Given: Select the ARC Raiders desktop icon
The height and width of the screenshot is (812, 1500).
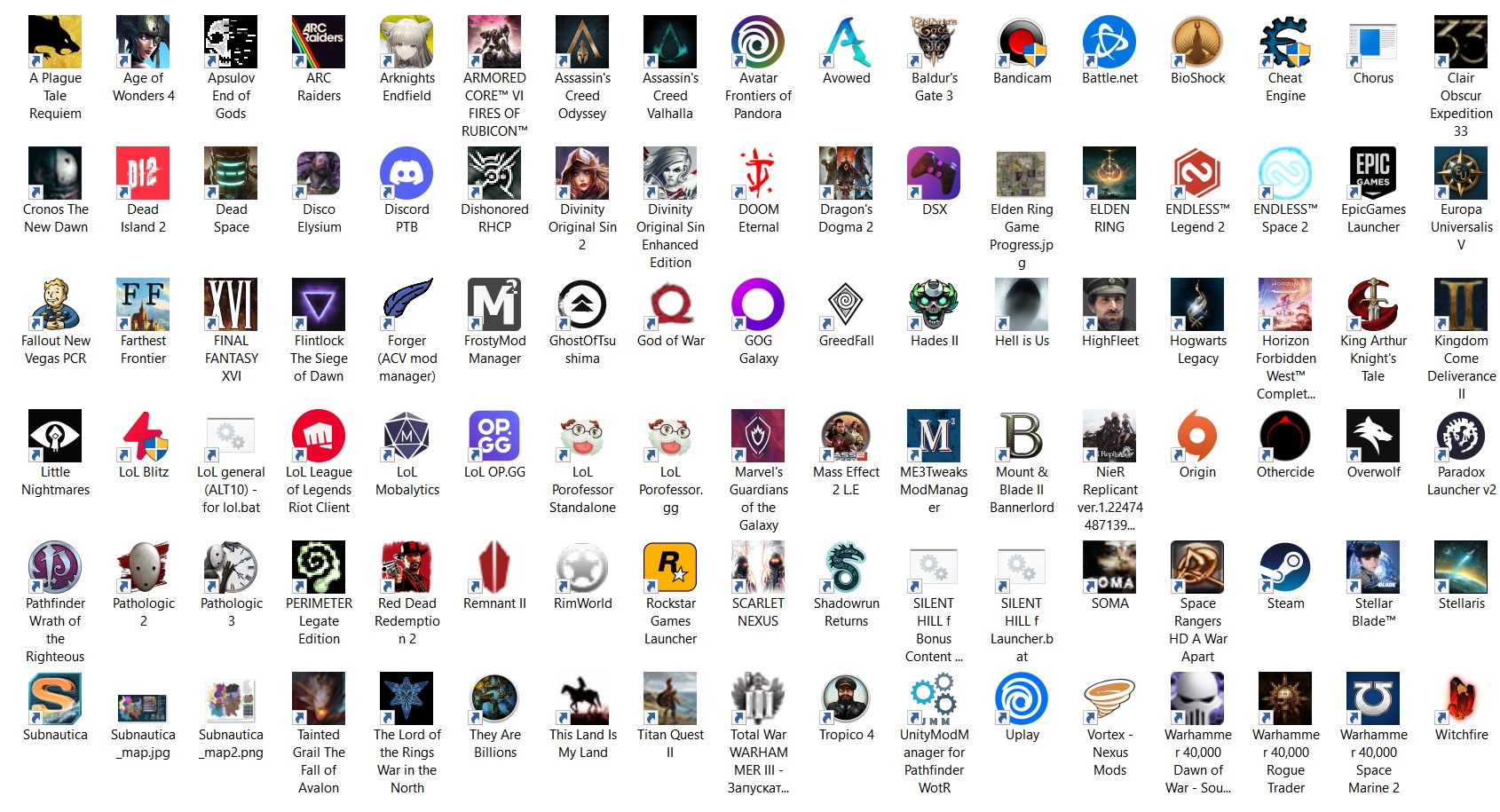Looking at the screenshot, I should [319, 42].
